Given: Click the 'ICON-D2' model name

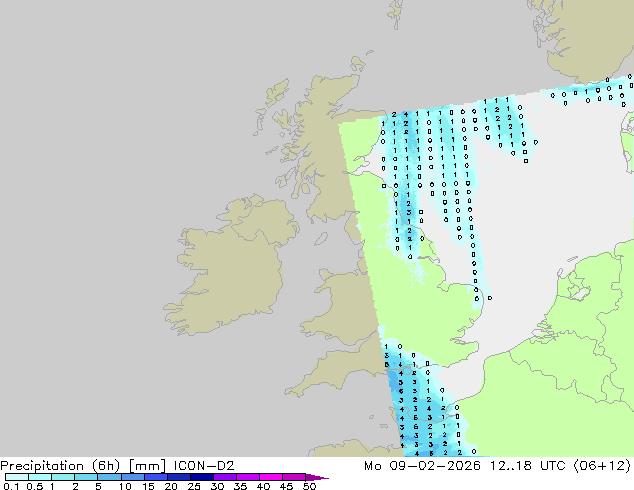Looking at the screenshot, I should click(204, 466).
